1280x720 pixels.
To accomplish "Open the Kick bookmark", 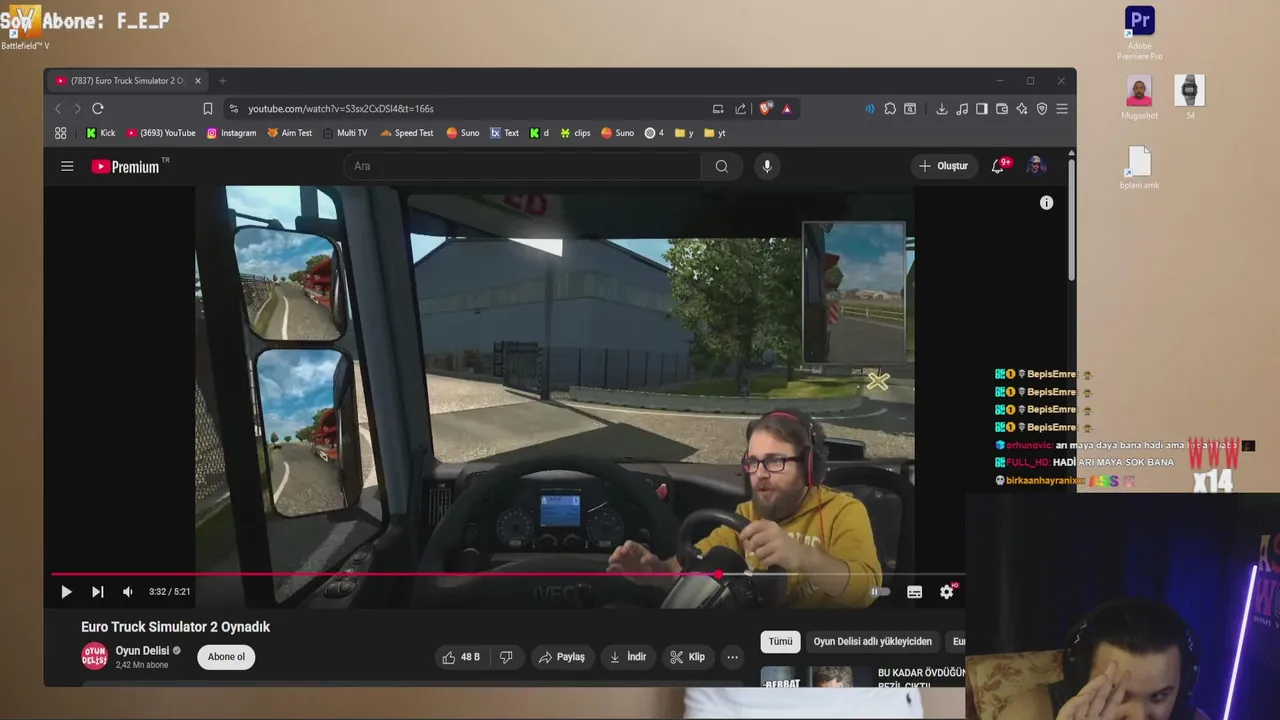I will (x=101, y=133).
